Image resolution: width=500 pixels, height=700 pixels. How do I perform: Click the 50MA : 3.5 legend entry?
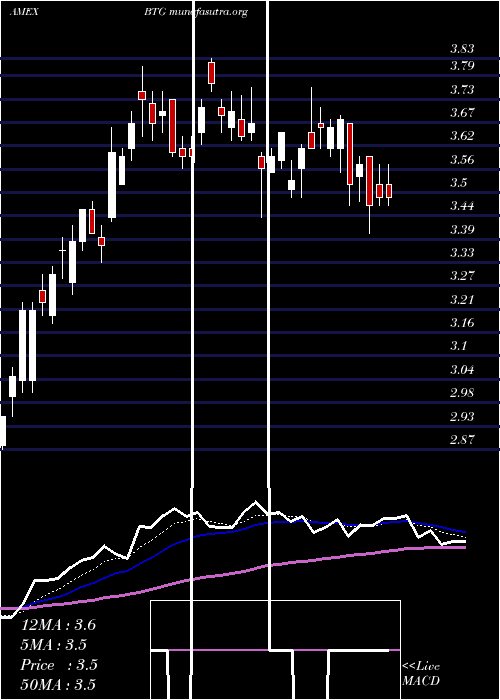tap(58, 684)
